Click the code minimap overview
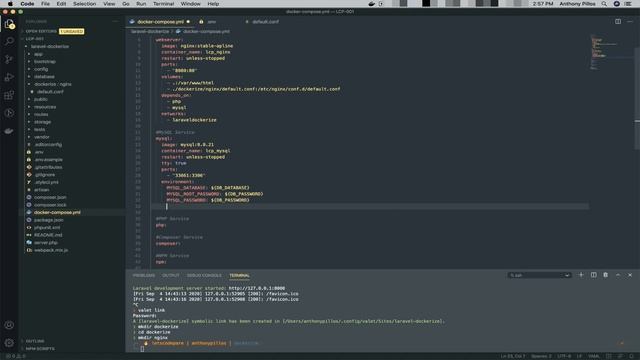This screenshot has height=360, width=640. point(610,53)
